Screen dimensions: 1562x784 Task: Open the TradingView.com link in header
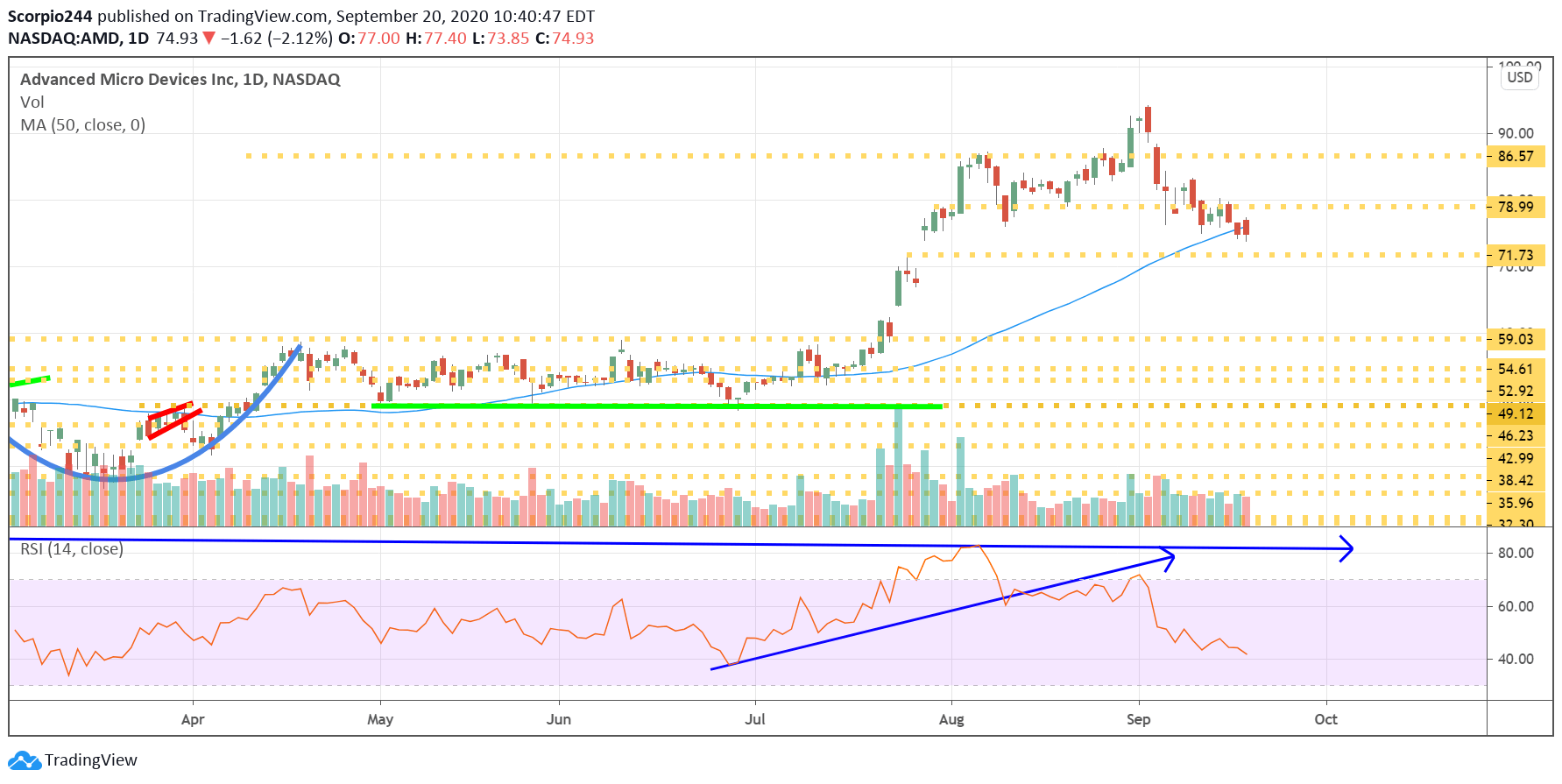coord(263,16)
